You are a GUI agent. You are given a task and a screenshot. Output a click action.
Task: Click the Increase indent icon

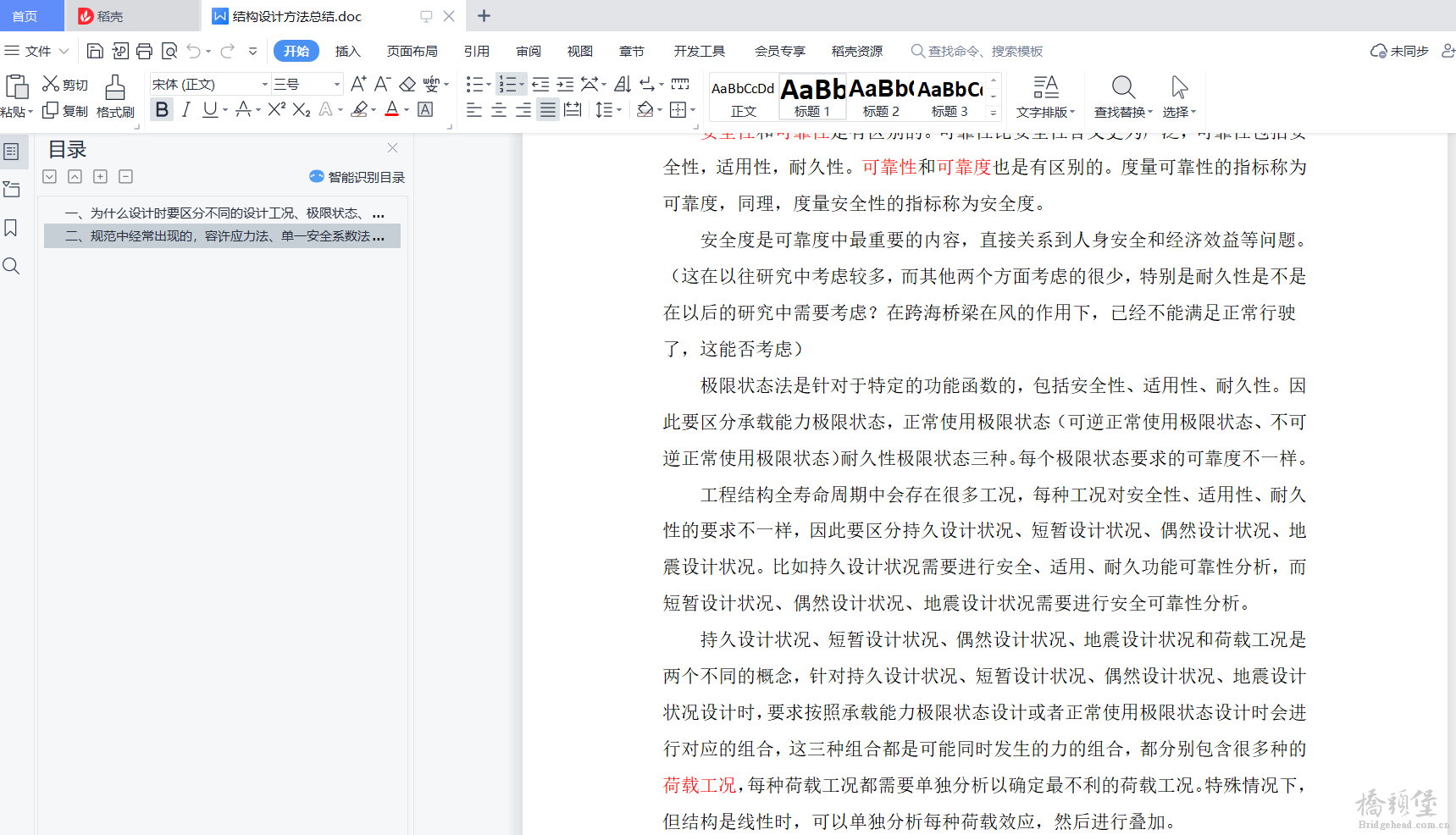[x=565, y=84]
